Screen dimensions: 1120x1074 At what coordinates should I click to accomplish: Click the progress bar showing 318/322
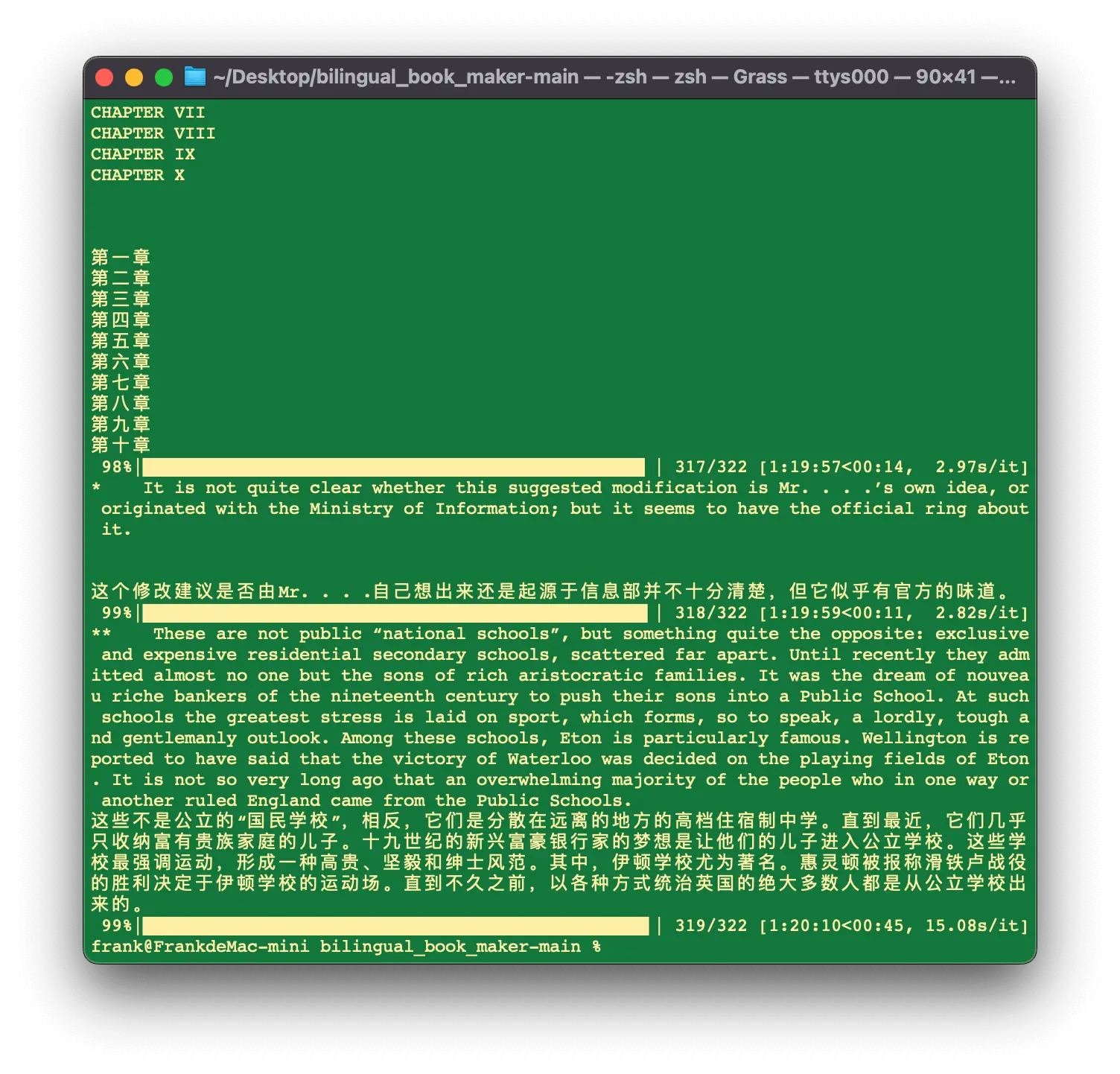pyautogui.click(x=395, y=613)
